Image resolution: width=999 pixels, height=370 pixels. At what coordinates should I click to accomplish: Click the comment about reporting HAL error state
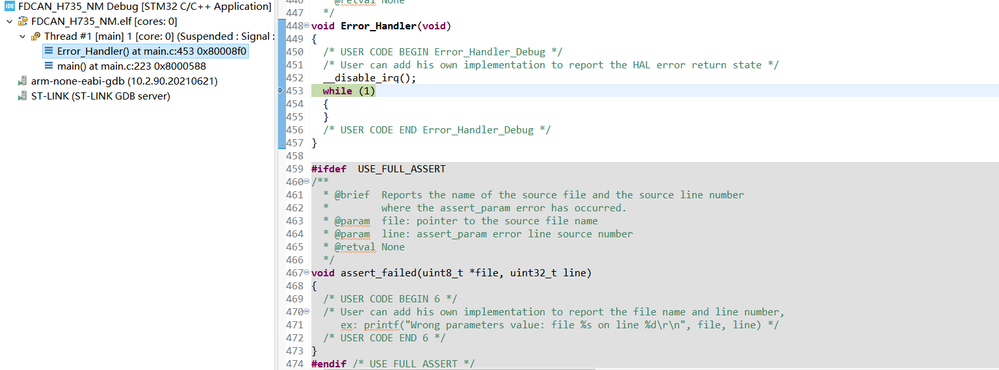tap(550, 65)
